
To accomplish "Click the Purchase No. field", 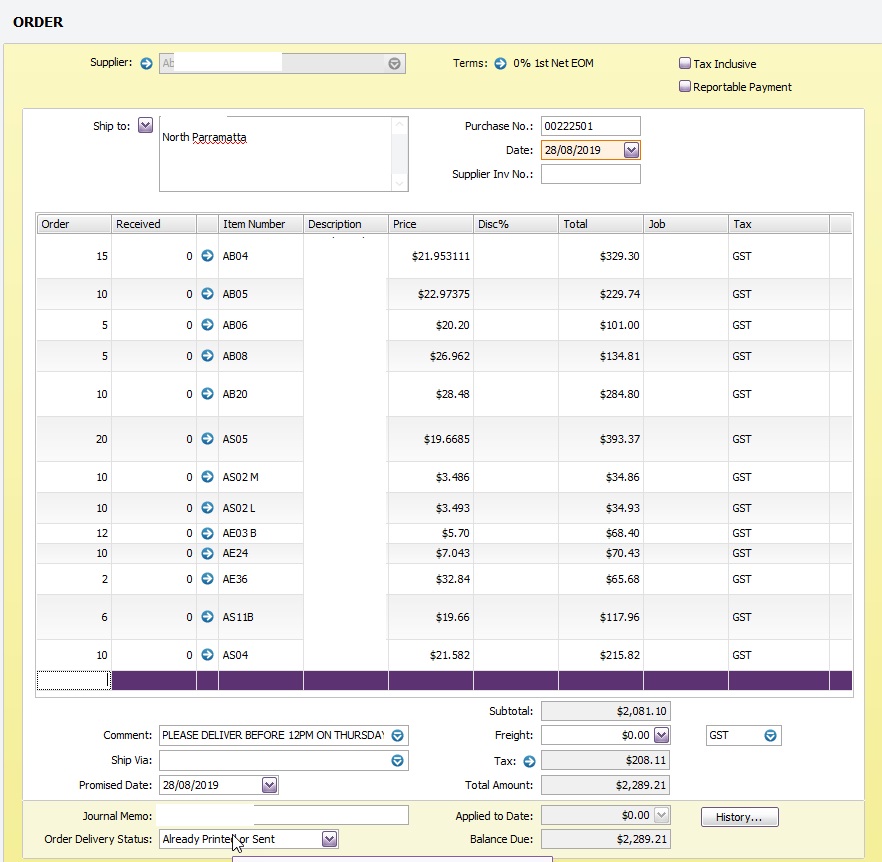I will 591,126.
